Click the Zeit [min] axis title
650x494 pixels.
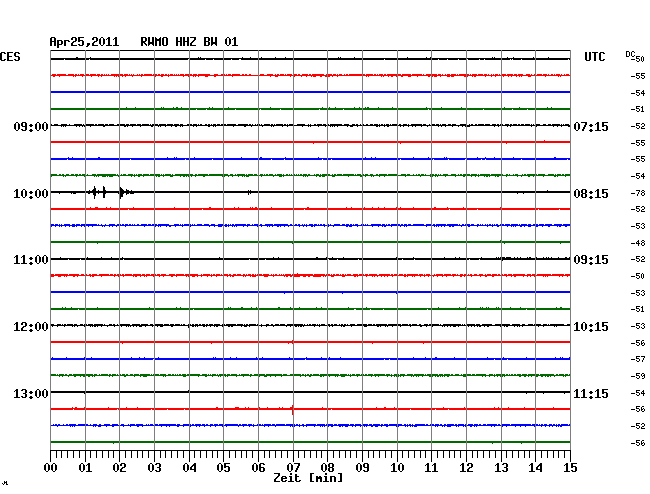point(308,478)
